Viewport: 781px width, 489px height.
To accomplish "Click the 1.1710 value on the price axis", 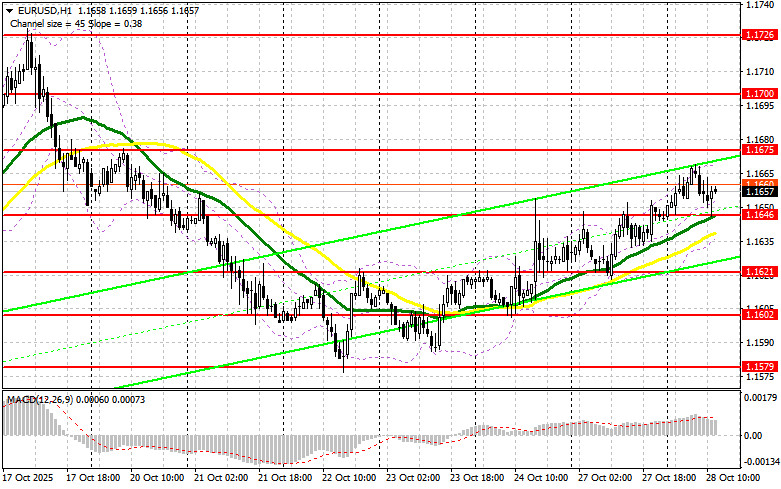I will click(761, 72).
